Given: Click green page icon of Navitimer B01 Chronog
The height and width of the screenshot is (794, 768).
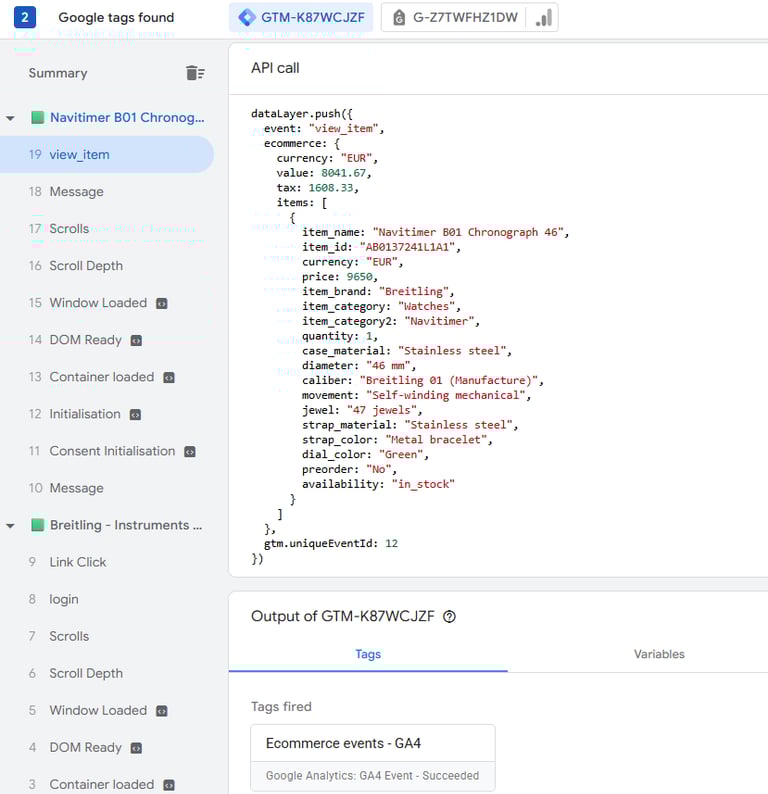Looking at the screenshot, I should (37, 117).
